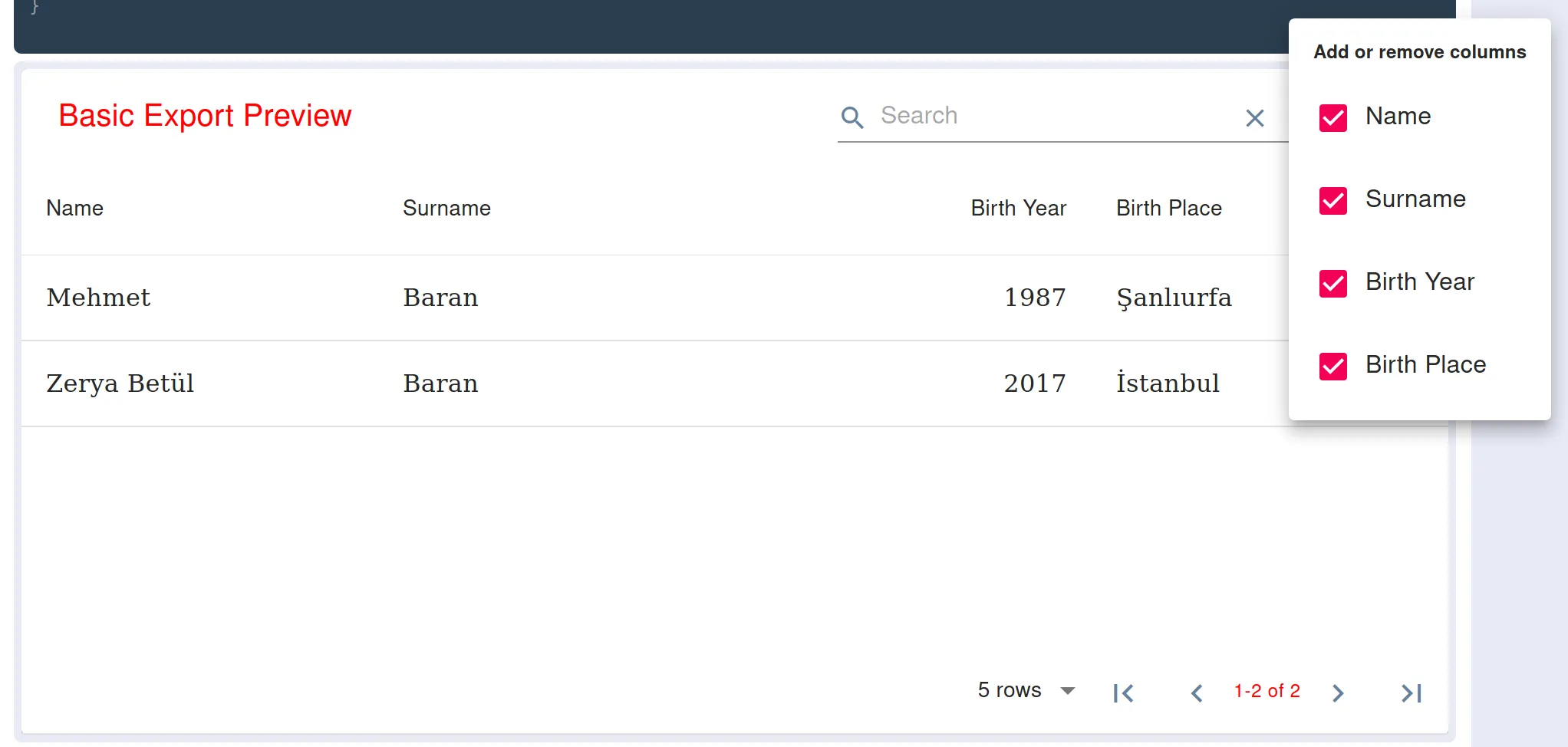Click the search magnifier icon

[852, 117]
